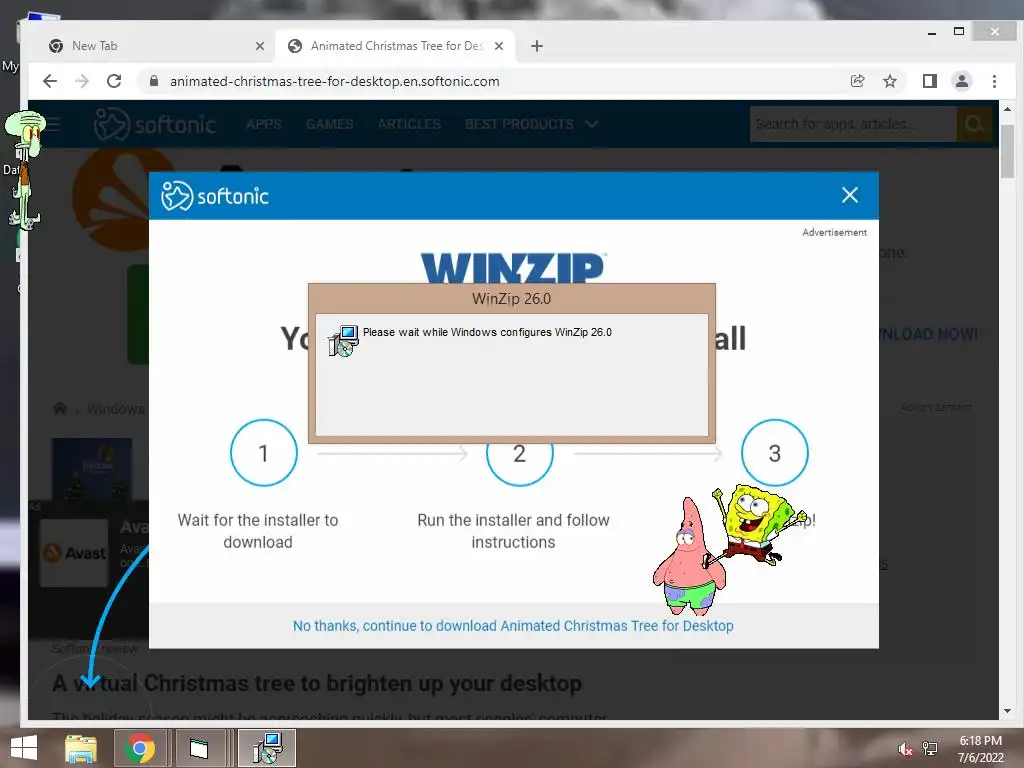Click the Avast ad thumbnail
The width and height of the screenshot is (1024, 768).
(74, 553)
